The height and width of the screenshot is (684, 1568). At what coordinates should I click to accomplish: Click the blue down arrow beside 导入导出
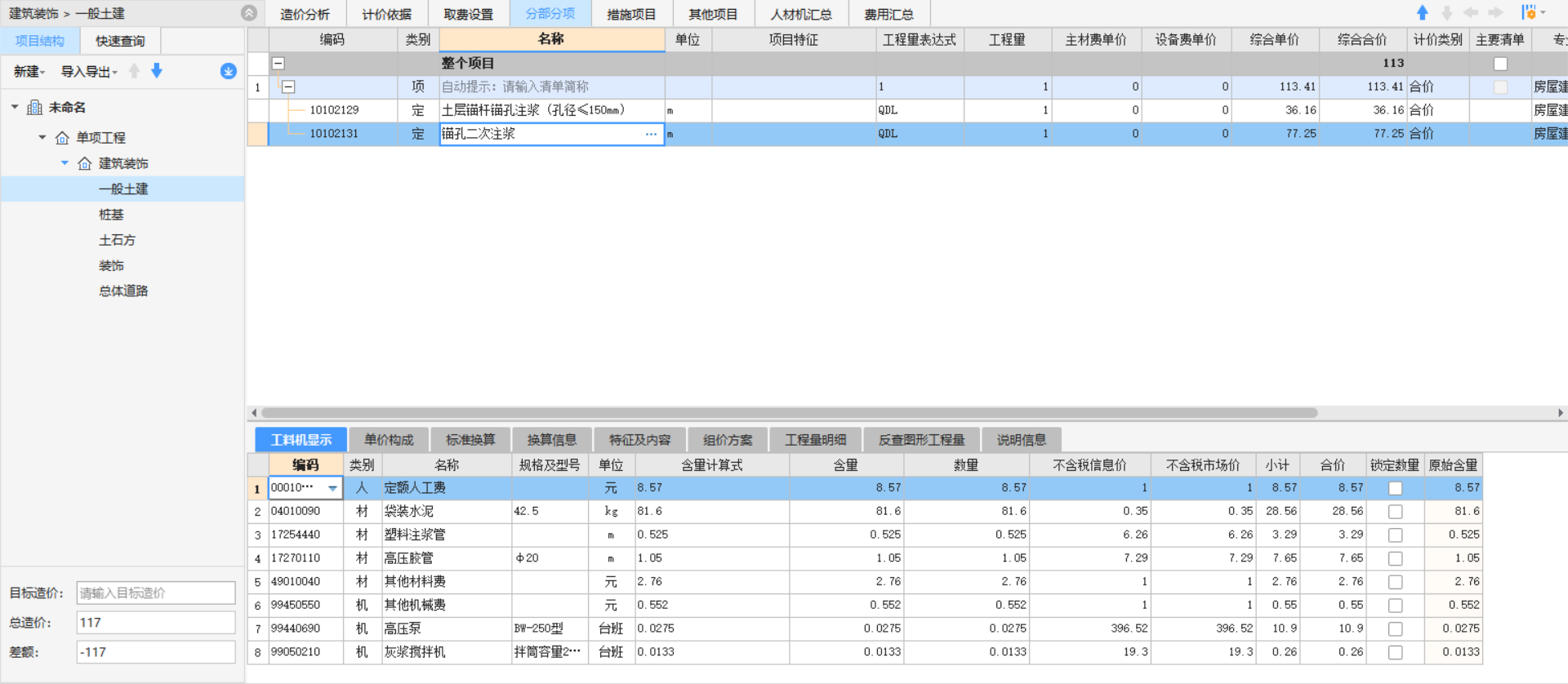(157, 71)
